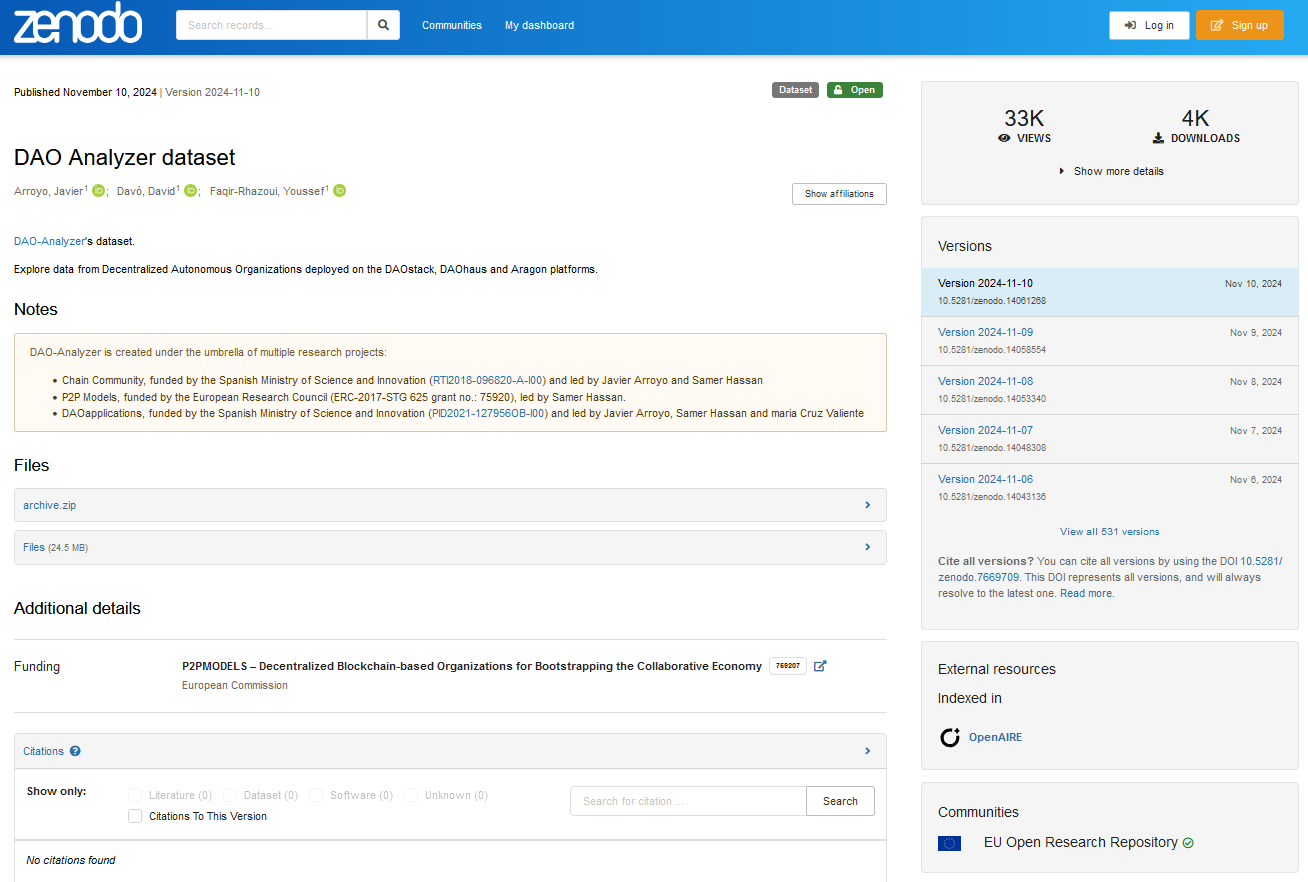Click the P2PMODELS funding title text
This screenshot has height=882, width=1308.
[x=472, y=666]
